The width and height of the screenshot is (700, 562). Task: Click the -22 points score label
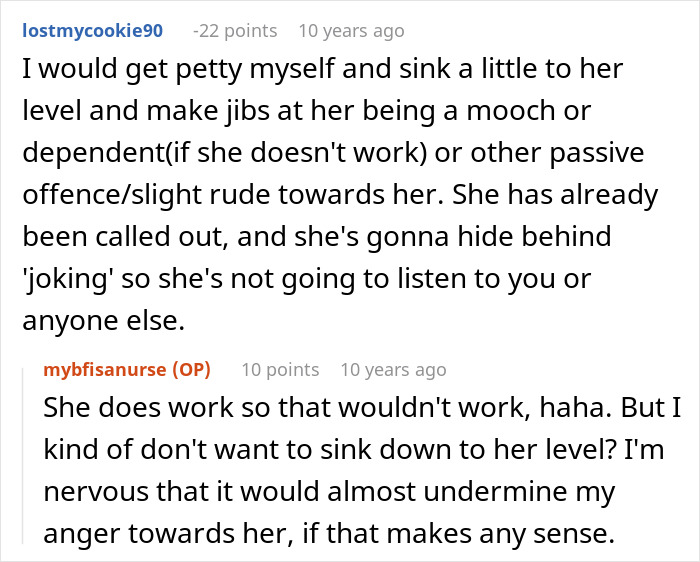(x=235, y=31)
